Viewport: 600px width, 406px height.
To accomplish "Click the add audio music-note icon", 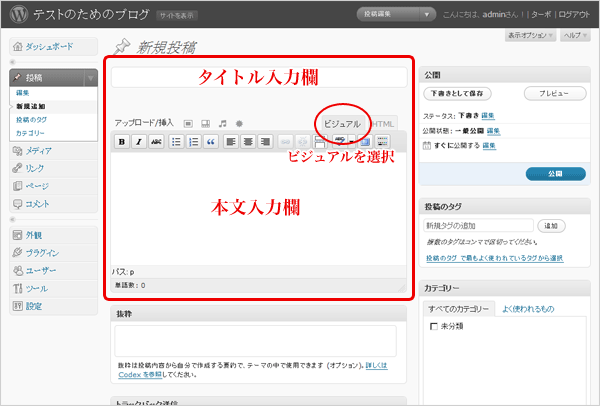I will click(x=222, y=124).
